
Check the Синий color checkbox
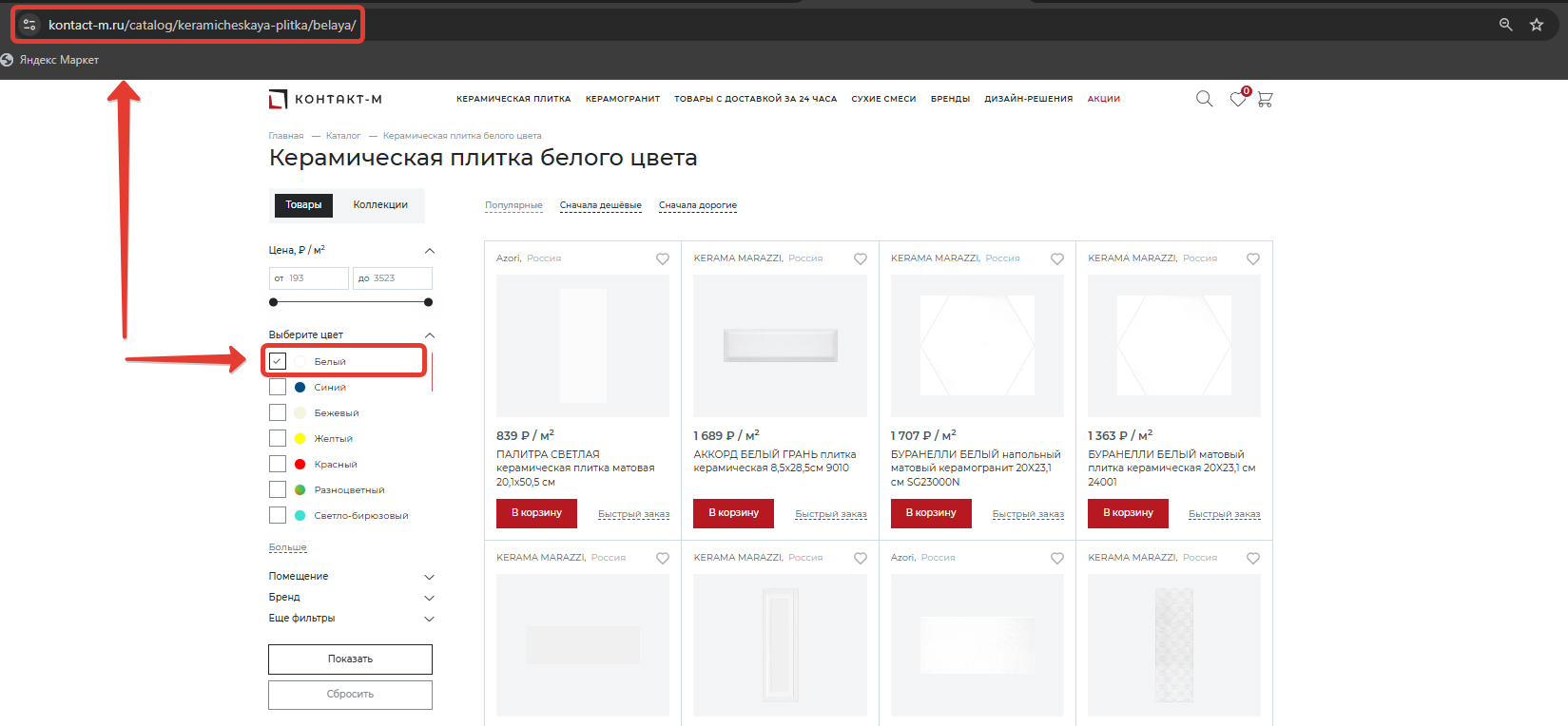click(x=278, y=387)
